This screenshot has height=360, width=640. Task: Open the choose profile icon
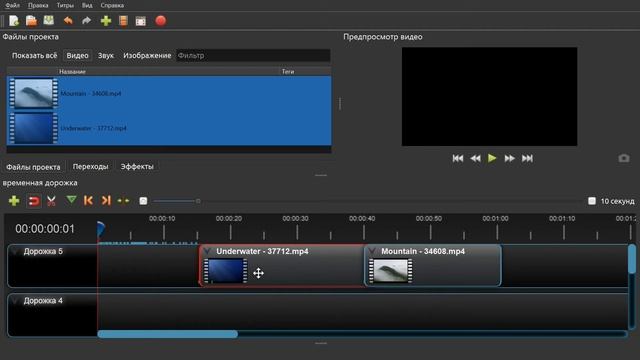tap(123, 21)
